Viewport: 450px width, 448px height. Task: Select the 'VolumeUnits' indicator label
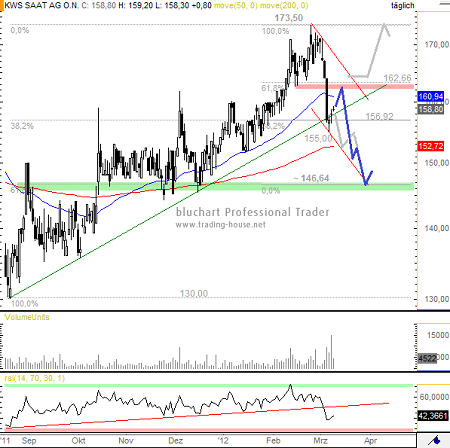pos(27,317)
